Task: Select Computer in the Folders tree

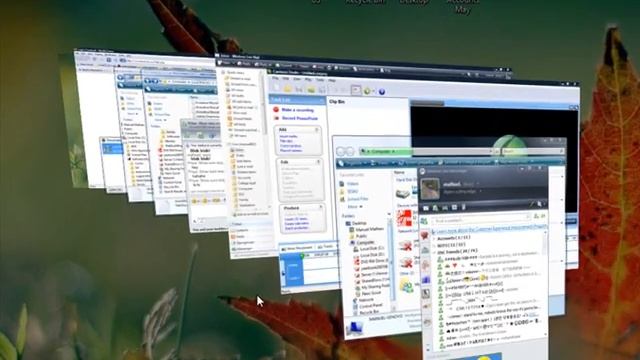Action: pyautogui.click(x=365, y=242)
